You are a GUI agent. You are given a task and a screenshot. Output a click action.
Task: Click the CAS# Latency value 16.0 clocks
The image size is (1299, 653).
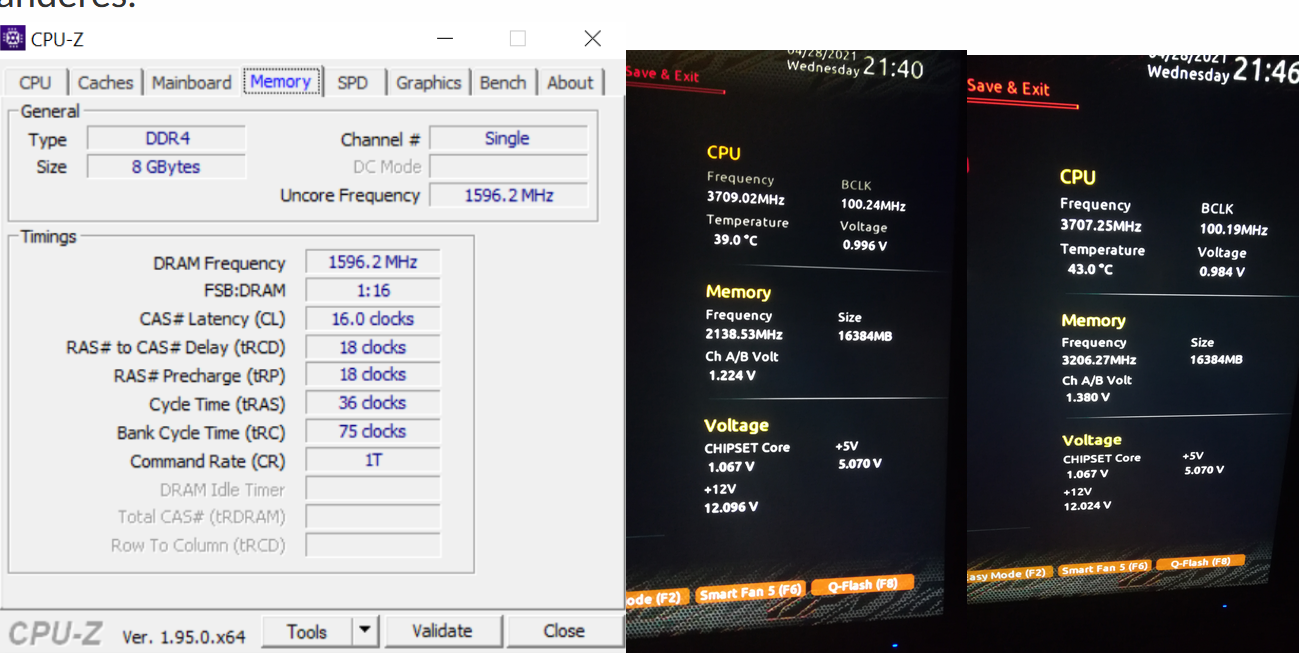click(372, 319)
